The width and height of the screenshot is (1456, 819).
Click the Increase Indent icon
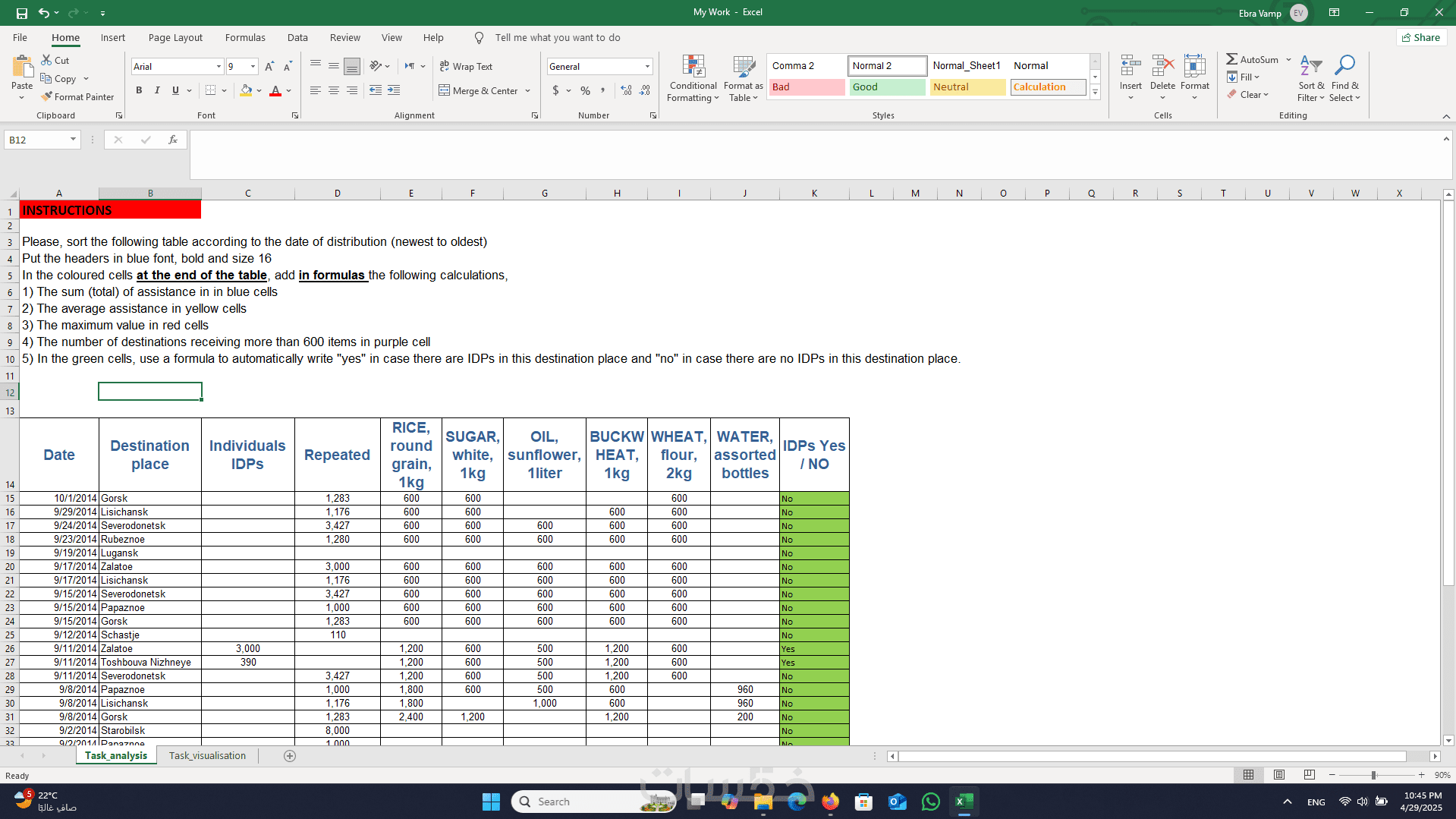click(x=394, y=90)
